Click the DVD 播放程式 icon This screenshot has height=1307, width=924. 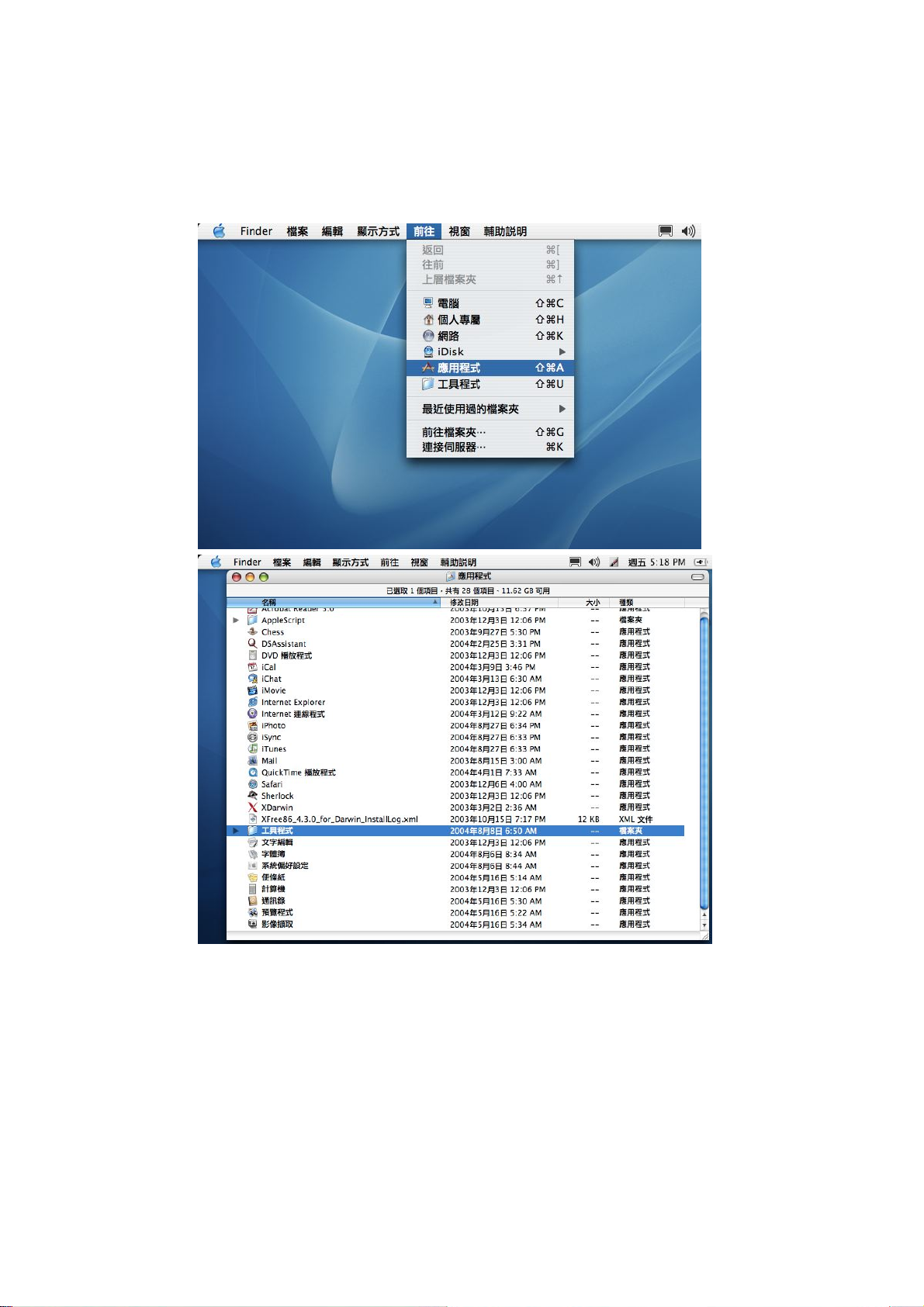(252, 655)
